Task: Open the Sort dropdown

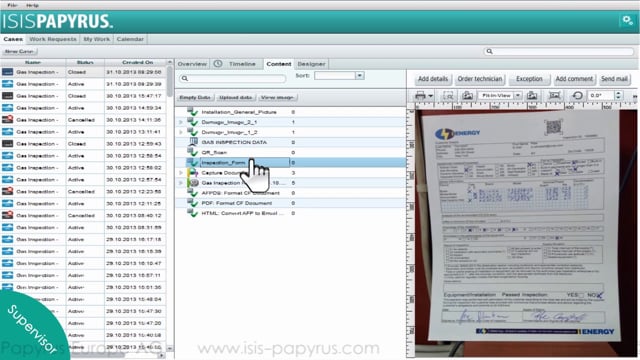Action: click(359, 76)
